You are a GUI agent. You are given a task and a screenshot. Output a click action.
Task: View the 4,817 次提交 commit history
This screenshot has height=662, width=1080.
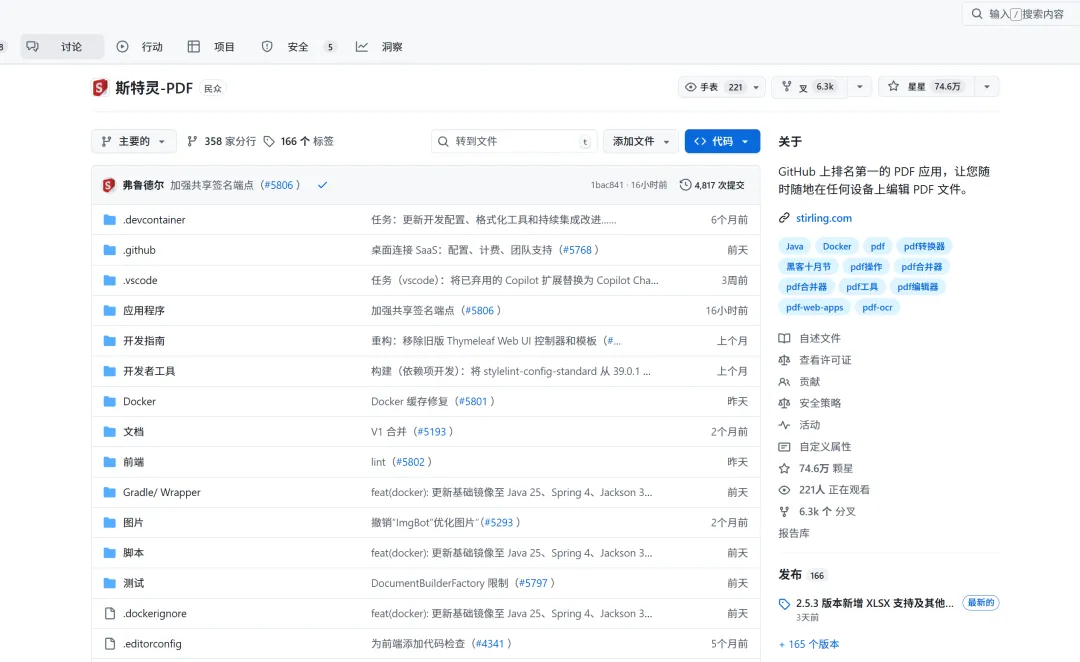coord(712,185)
